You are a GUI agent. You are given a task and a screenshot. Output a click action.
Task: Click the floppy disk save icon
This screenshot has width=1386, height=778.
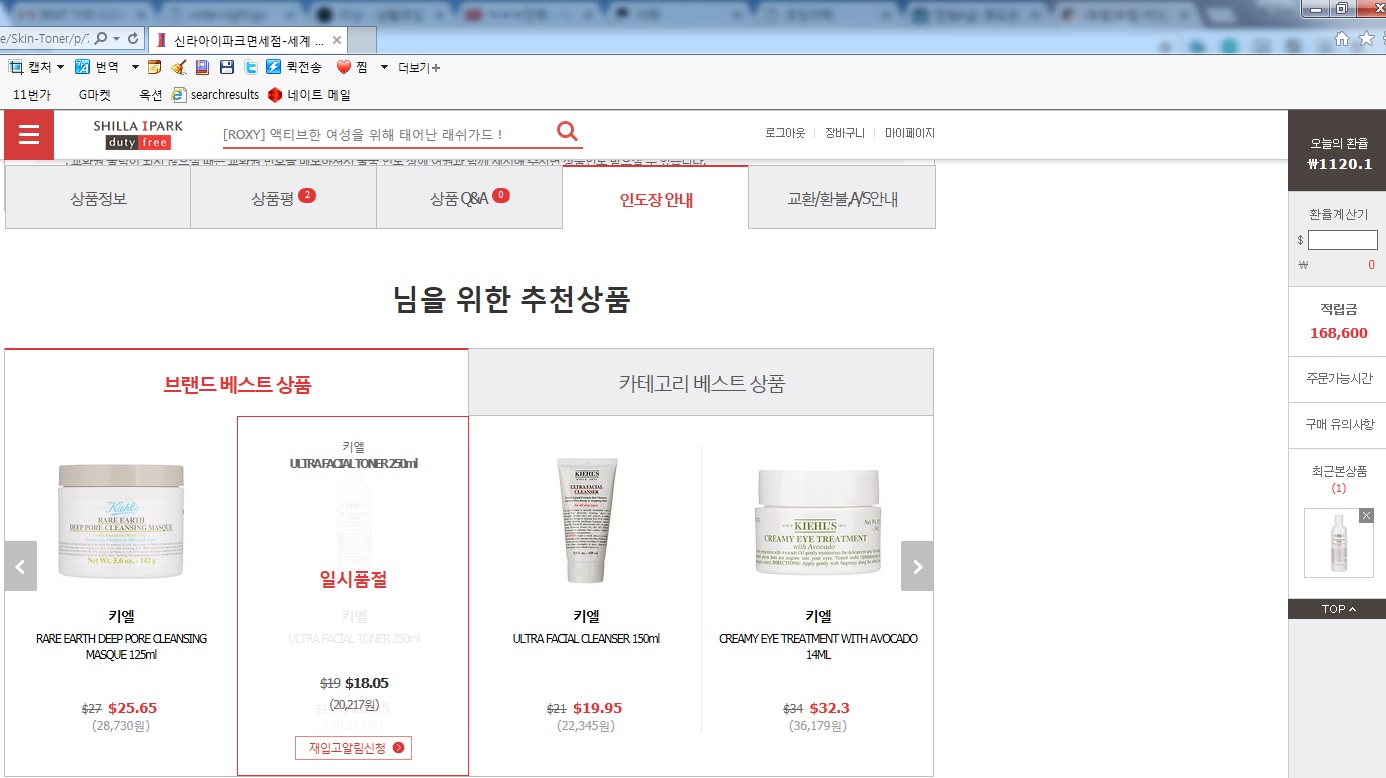227,67
